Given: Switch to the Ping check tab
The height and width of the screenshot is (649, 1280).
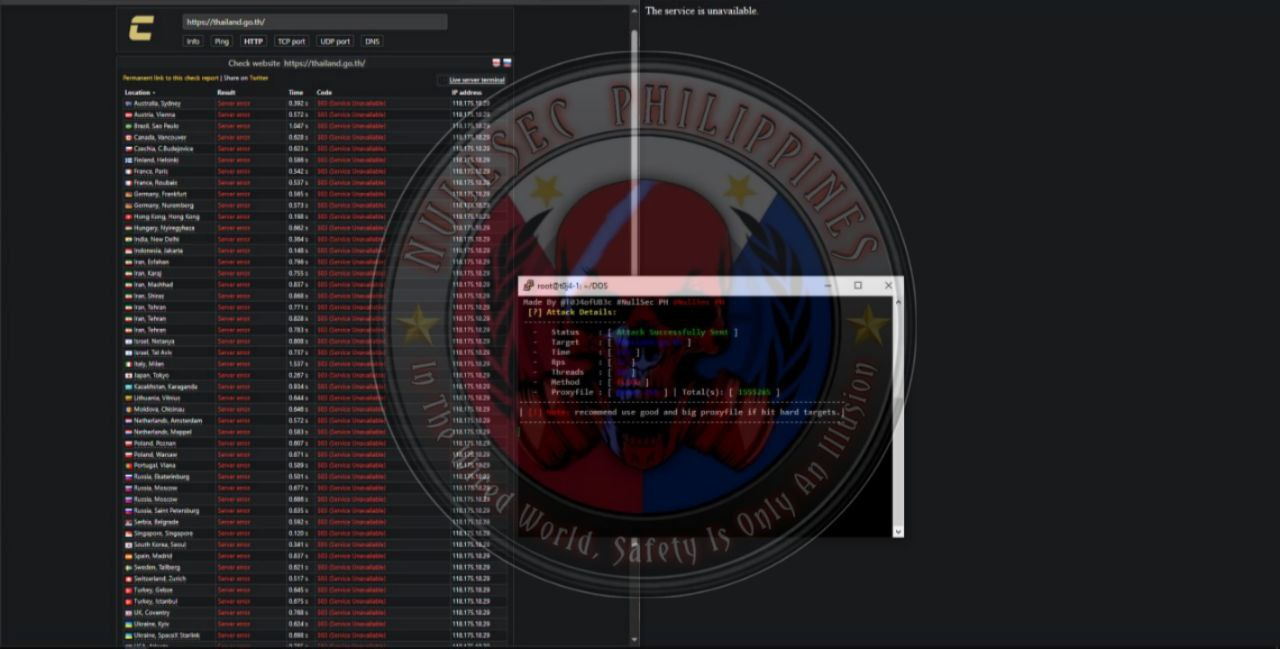Looking at the screenshot, I should pyautogui.click(x=222, y=42).
